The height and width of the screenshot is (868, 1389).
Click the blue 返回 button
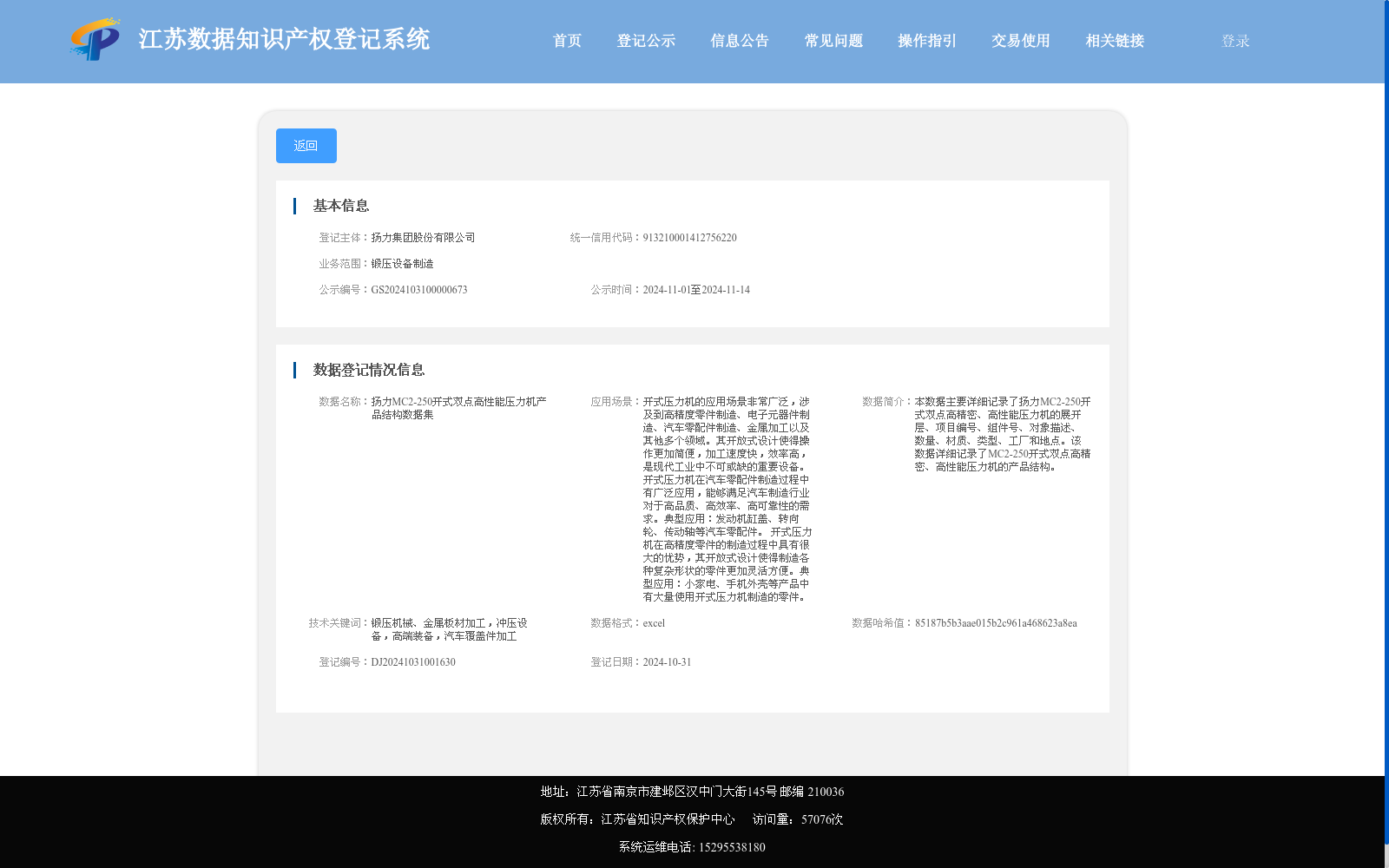point(306,146)
